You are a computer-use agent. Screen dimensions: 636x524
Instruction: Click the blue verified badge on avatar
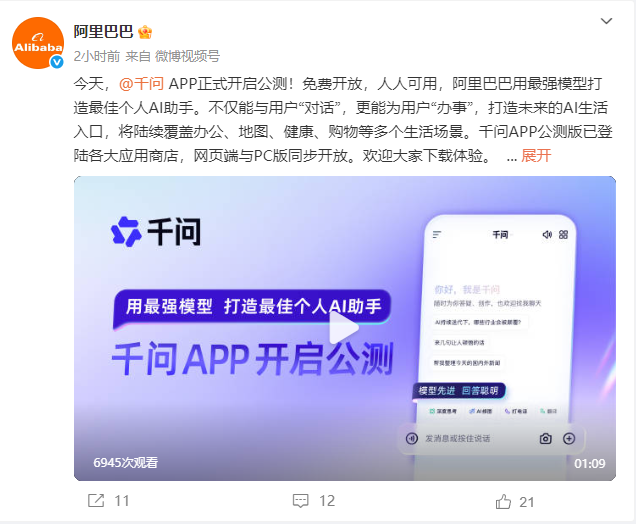pyautogui.click(x=56, y=62)
